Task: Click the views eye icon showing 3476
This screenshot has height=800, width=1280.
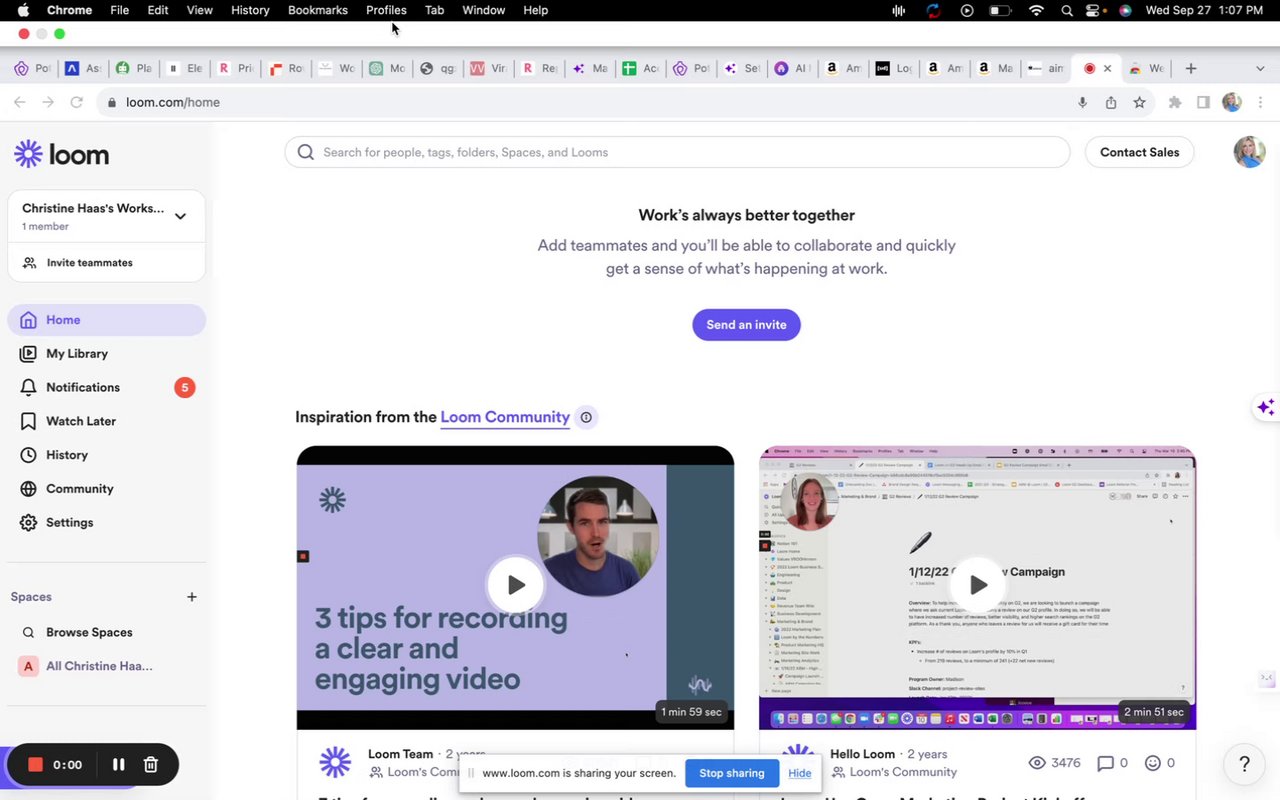Action: click(1037, 763)
